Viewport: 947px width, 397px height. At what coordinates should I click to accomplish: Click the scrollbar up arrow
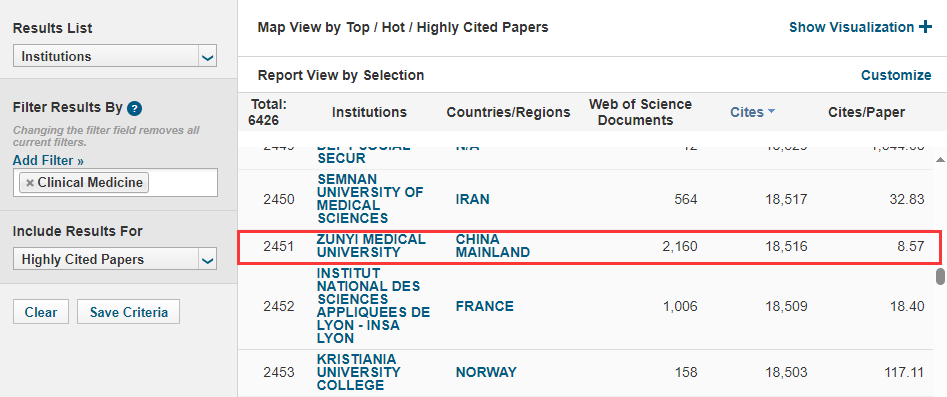click(x=940, y=160)
